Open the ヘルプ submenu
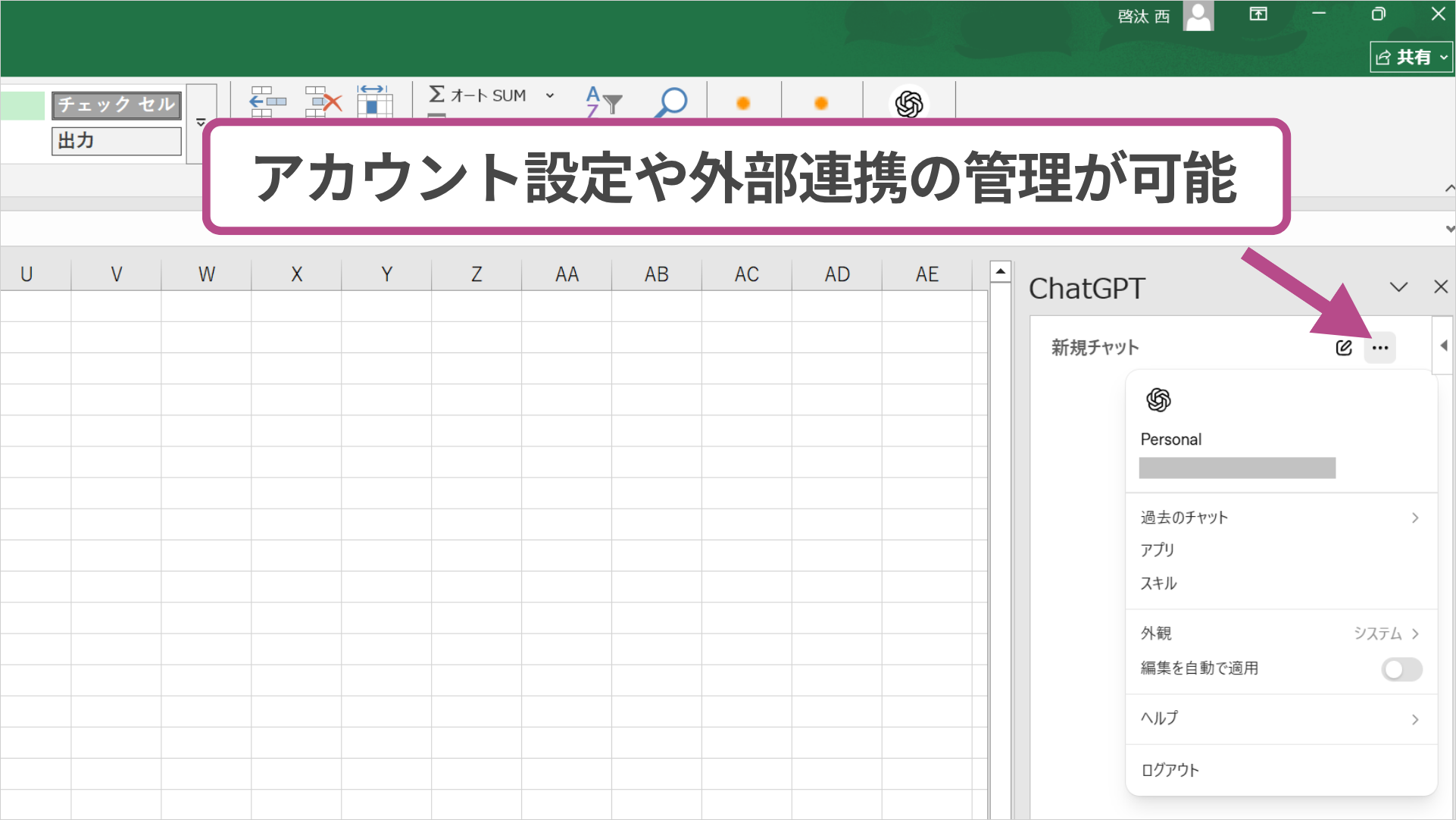Viewport: 1456px width, 820px height. (1280, 718)
